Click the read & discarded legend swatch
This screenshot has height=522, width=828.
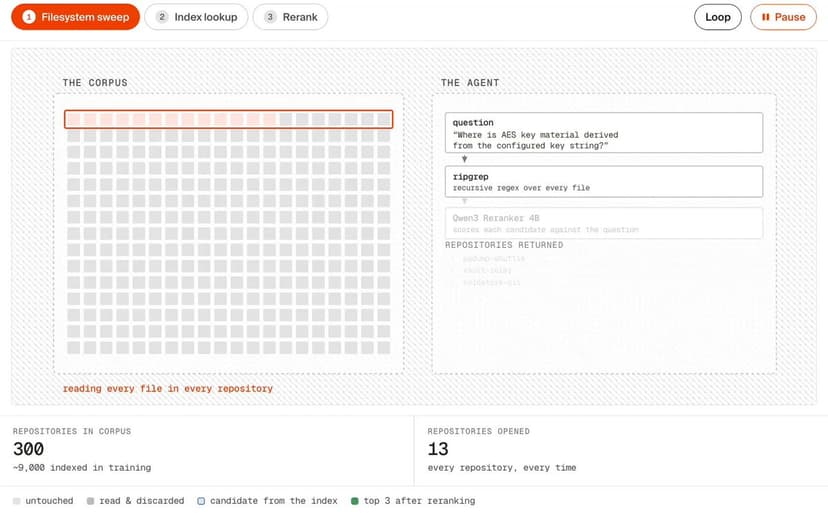click(x=90, y=501)
